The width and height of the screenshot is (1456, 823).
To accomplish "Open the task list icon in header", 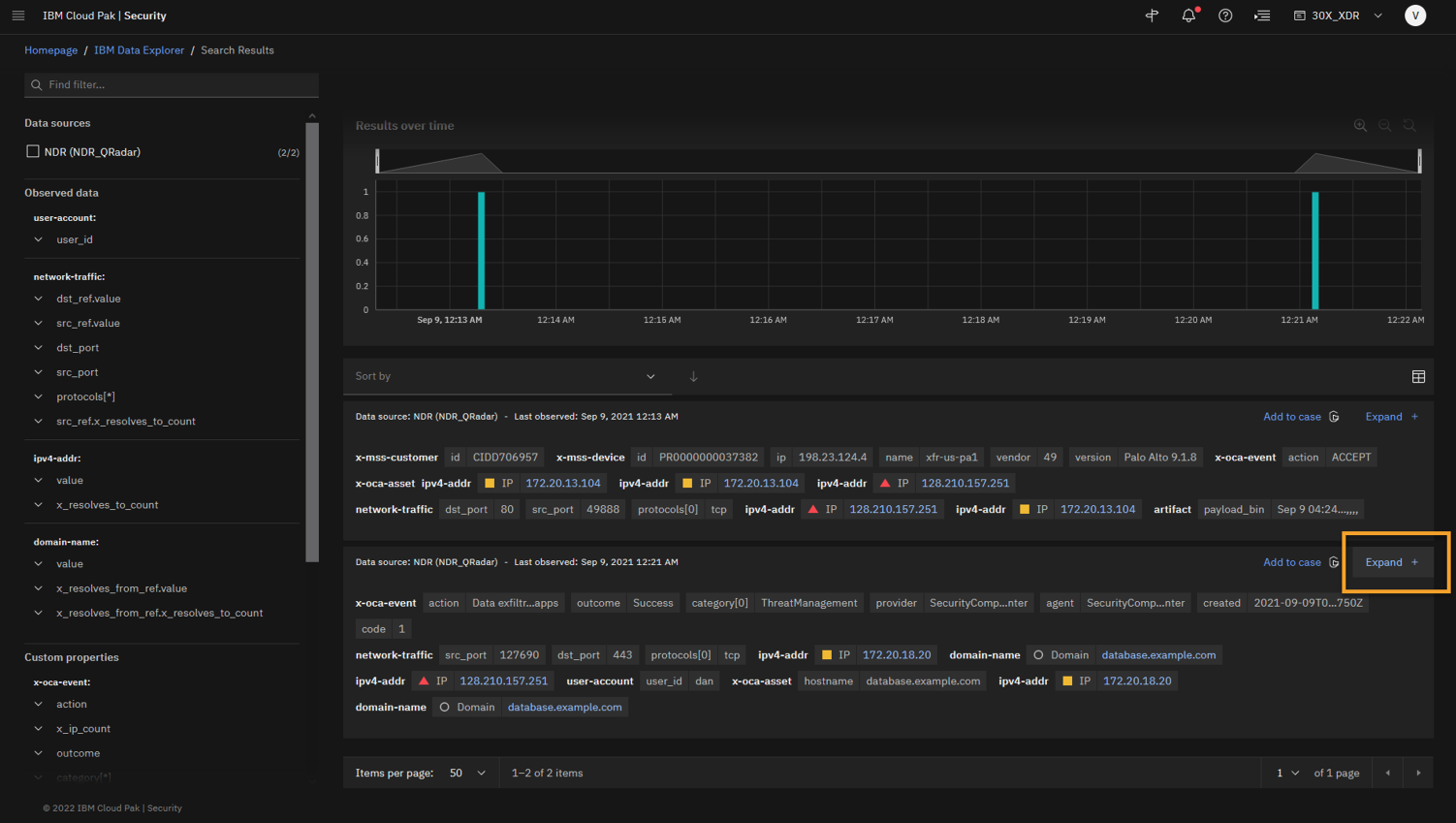I will 1262,16.
